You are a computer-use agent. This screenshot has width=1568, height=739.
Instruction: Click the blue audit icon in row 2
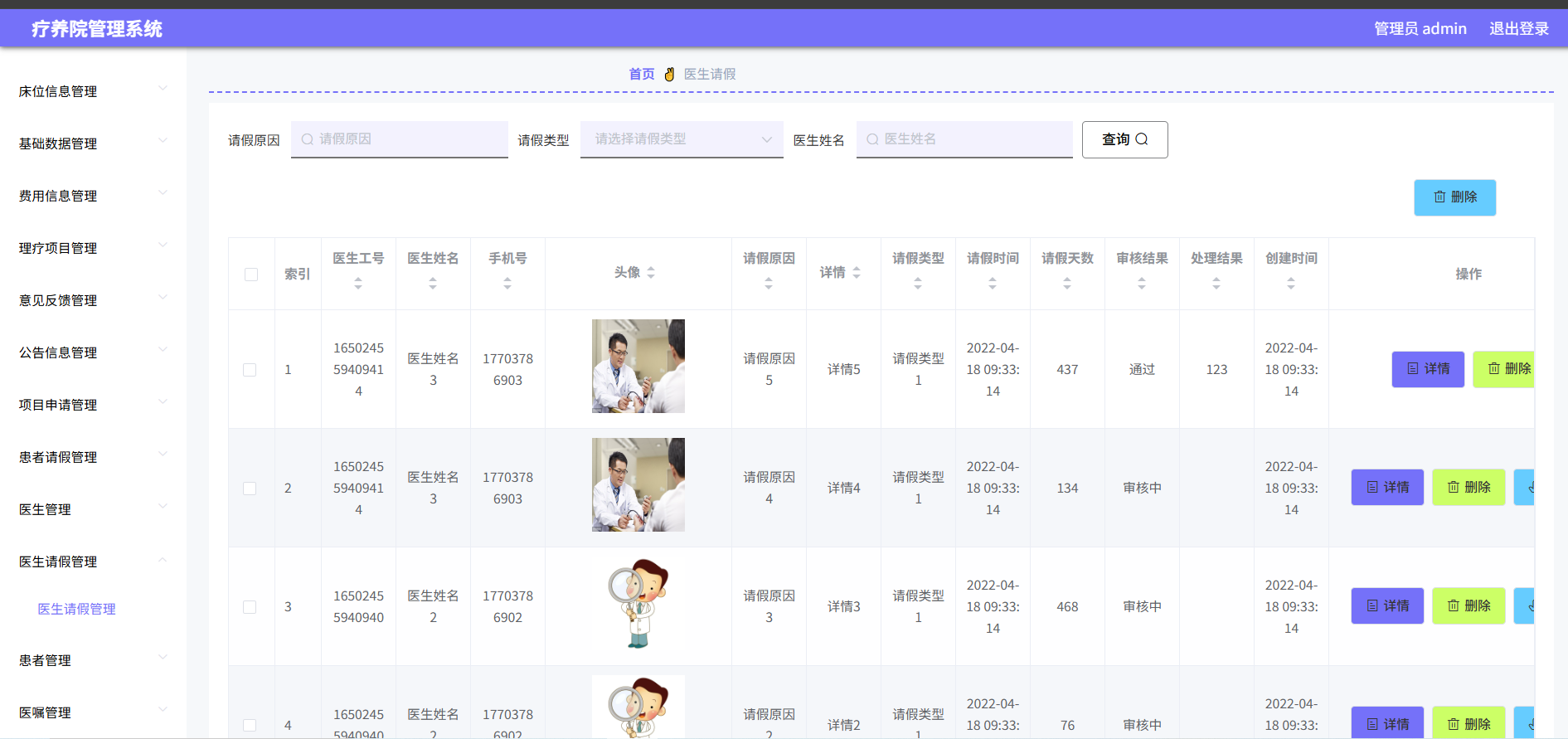pos(1524,488)
